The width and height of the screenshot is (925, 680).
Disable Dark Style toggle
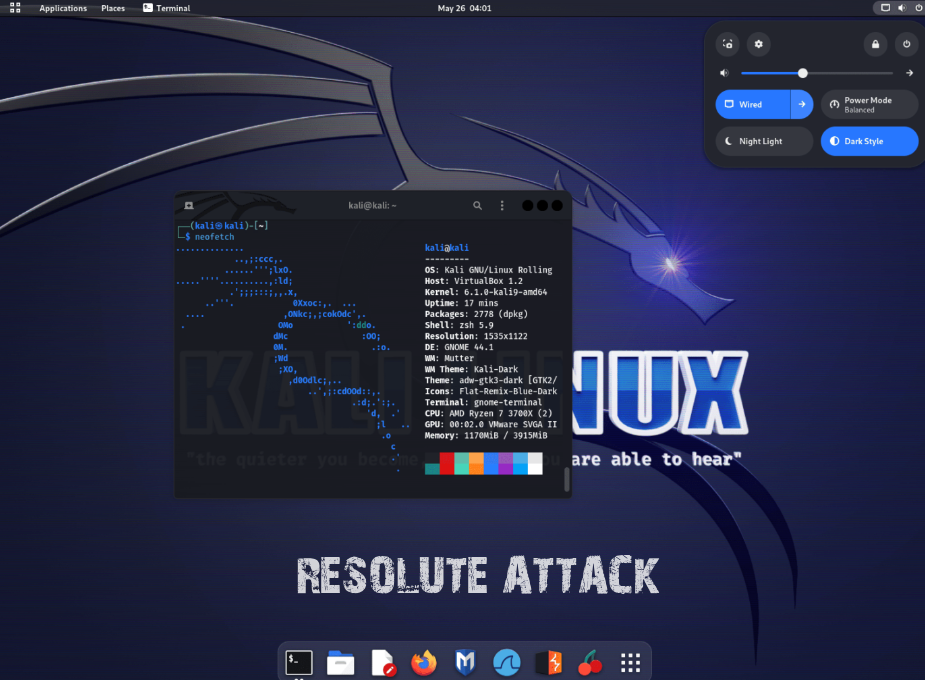[x=870, y=142]
